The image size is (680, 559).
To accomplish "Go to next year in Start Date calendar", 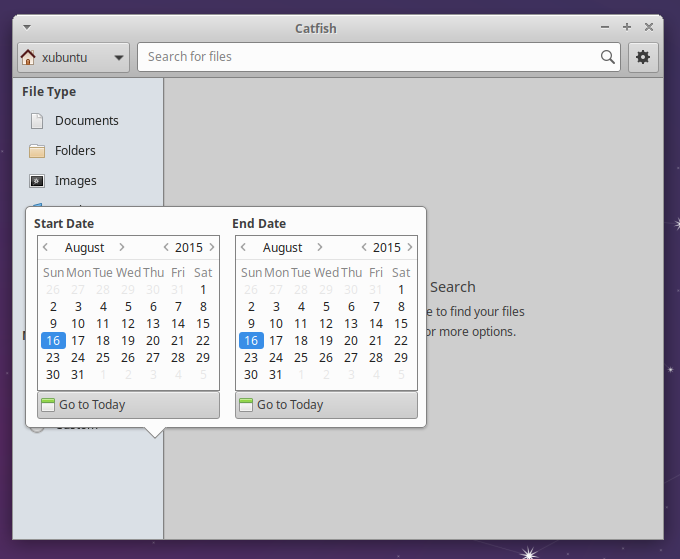I will (x=212, y=247).
